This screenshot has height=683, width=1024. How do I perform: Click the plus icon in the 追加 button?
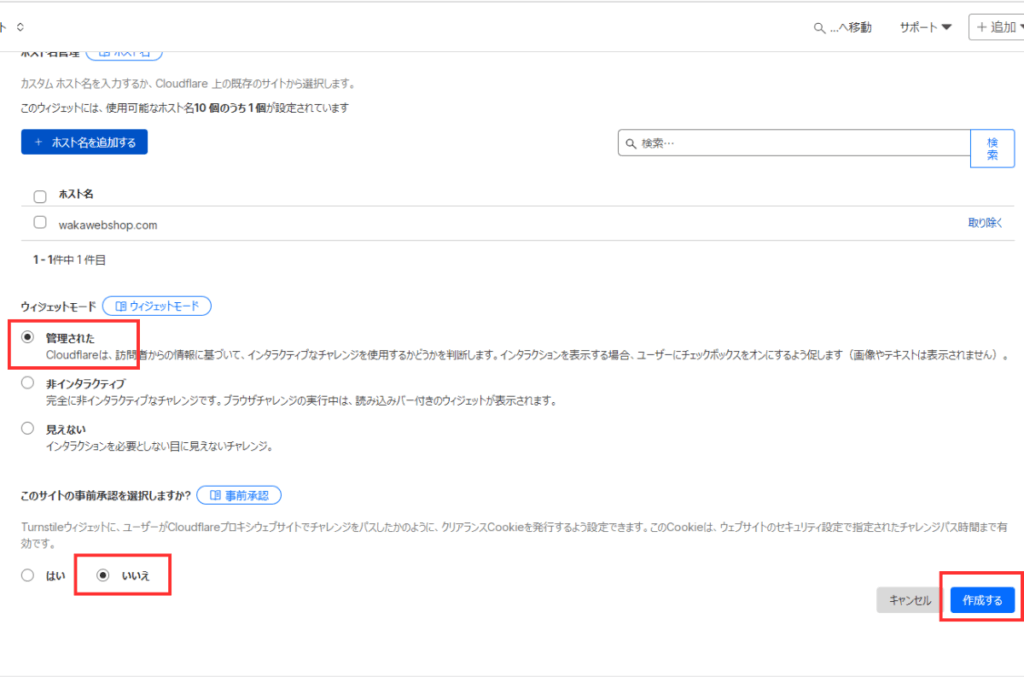click(982, 27)
